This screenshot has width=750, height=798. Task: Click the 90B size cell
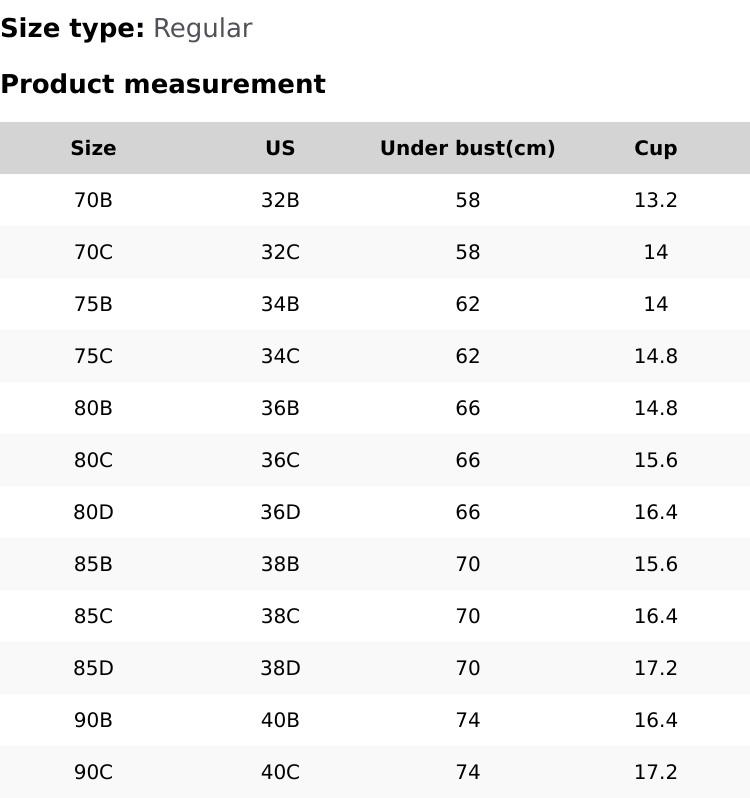pyautogui.click(x=93, y=720)
